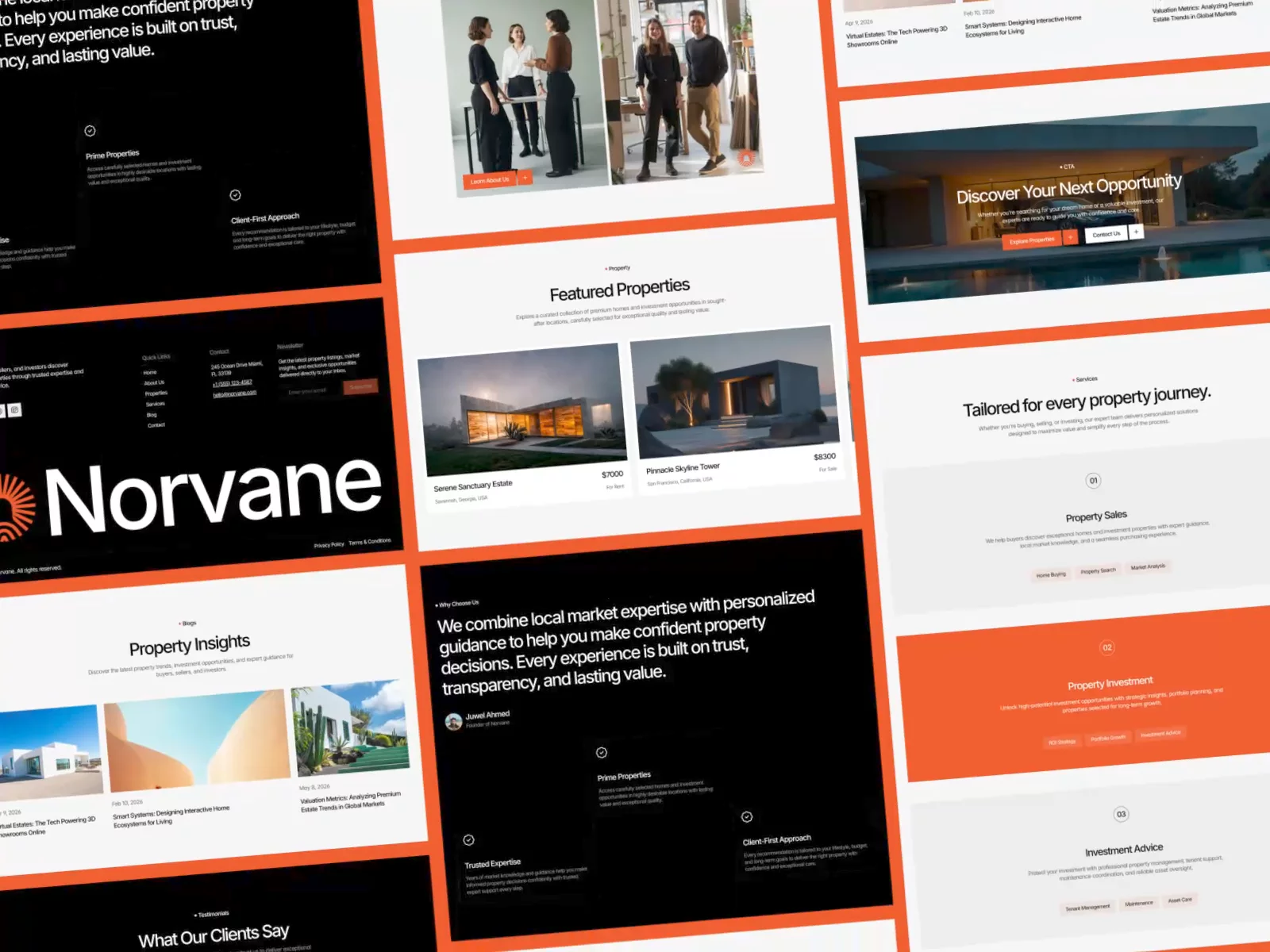Image resolution: width=1270 pixels, height=952 pixels.
Task: Open the Serene Sanctuary Estate property image
Action: pos(522,409)
